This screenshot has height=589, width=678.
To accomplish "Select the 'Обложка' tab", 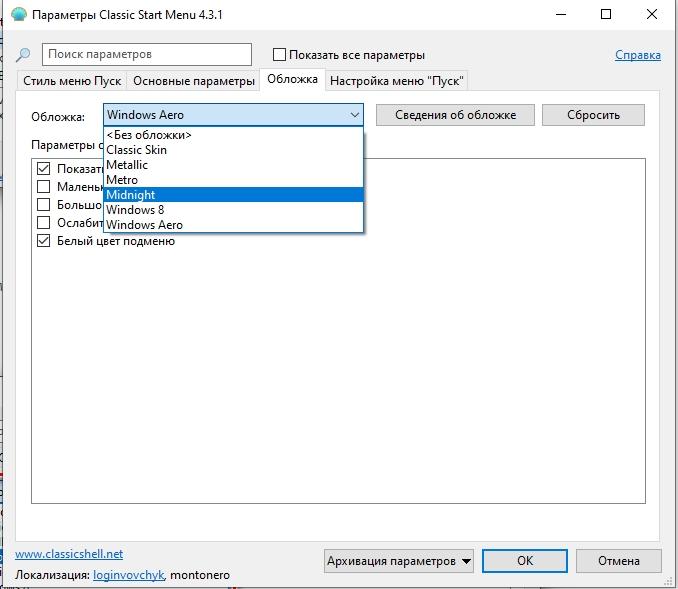I will [292, 79].
